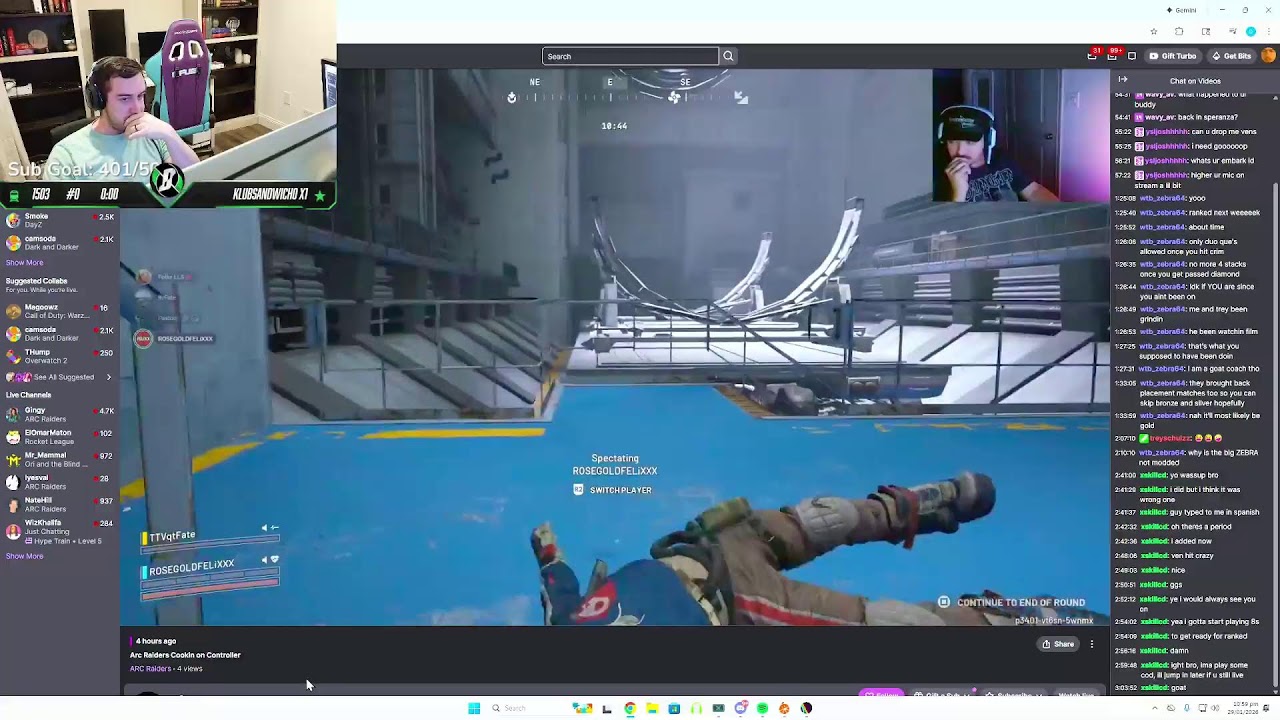The height and width of the screenshot is (720, 1280).
Task: Open the Twitch user profile avatar
Action: click(1268, 56)
